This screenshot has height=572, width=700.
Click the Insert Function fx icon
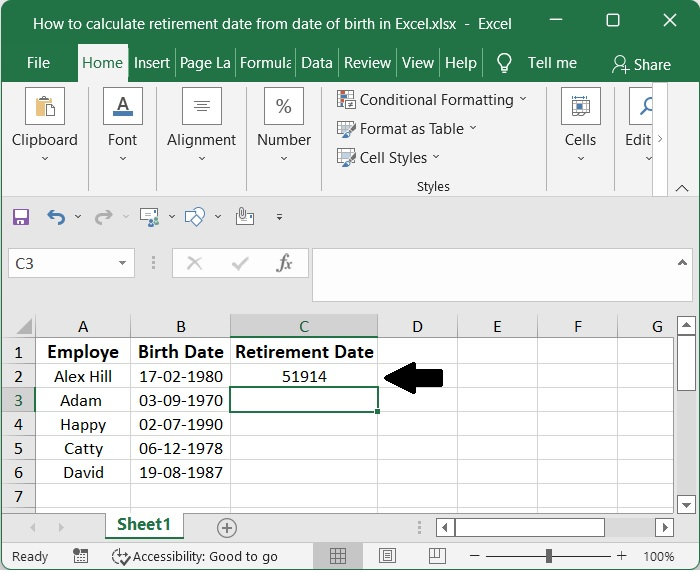pos(284,263)
